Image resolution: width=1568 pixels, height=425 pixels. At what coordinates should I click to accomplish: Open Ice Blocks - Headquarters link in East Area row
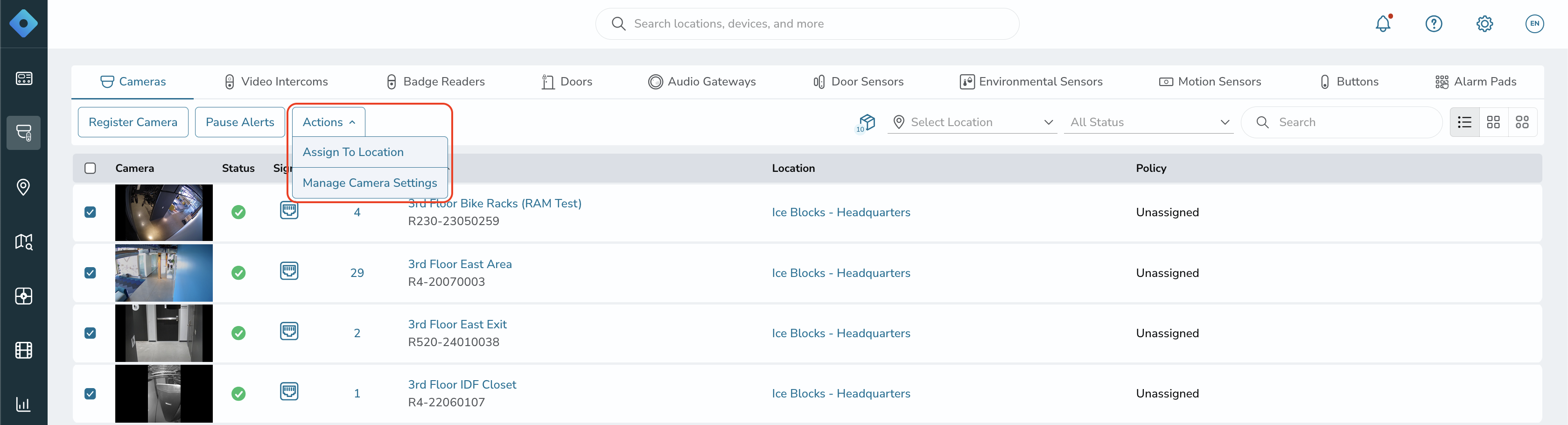coord(841,273)
